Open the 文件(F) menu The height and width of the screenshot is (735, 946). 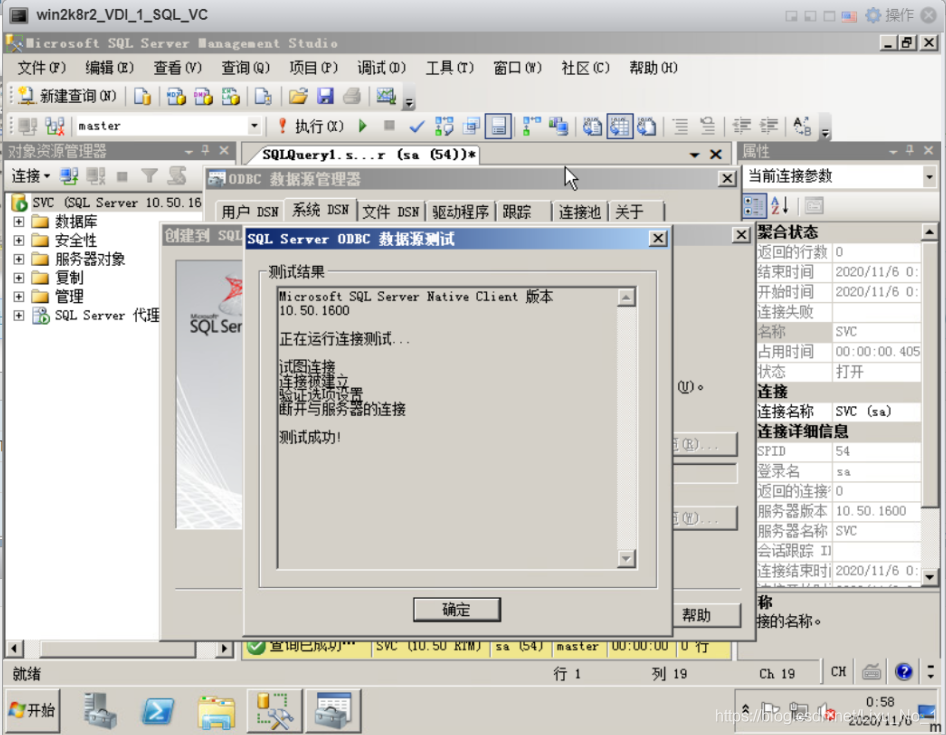(41, 68)
